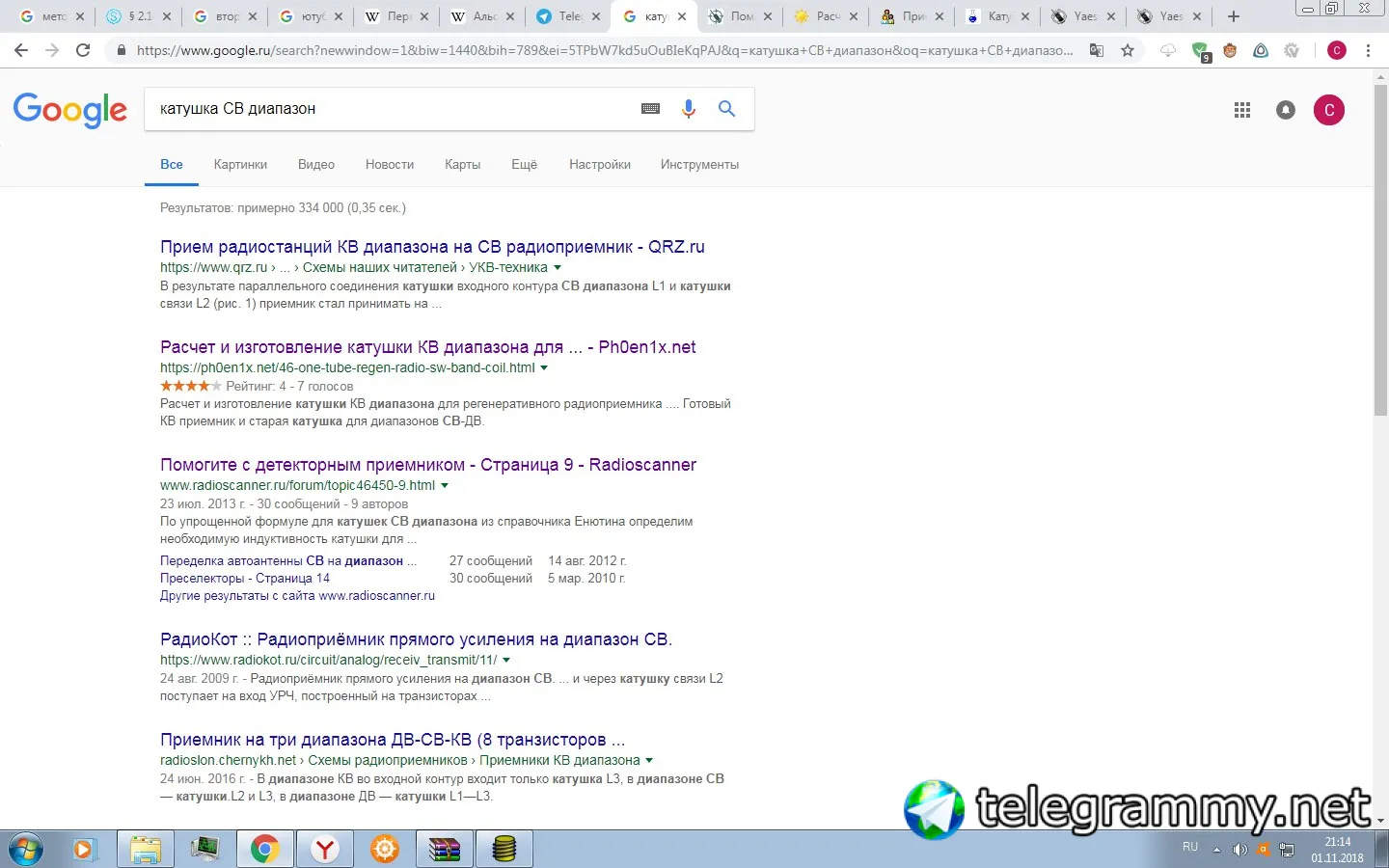The width and height of the screenshot is (1389, 868).
Task: Expand radioscanner.ru result dropdown arrow
Action: click(445, 486)
